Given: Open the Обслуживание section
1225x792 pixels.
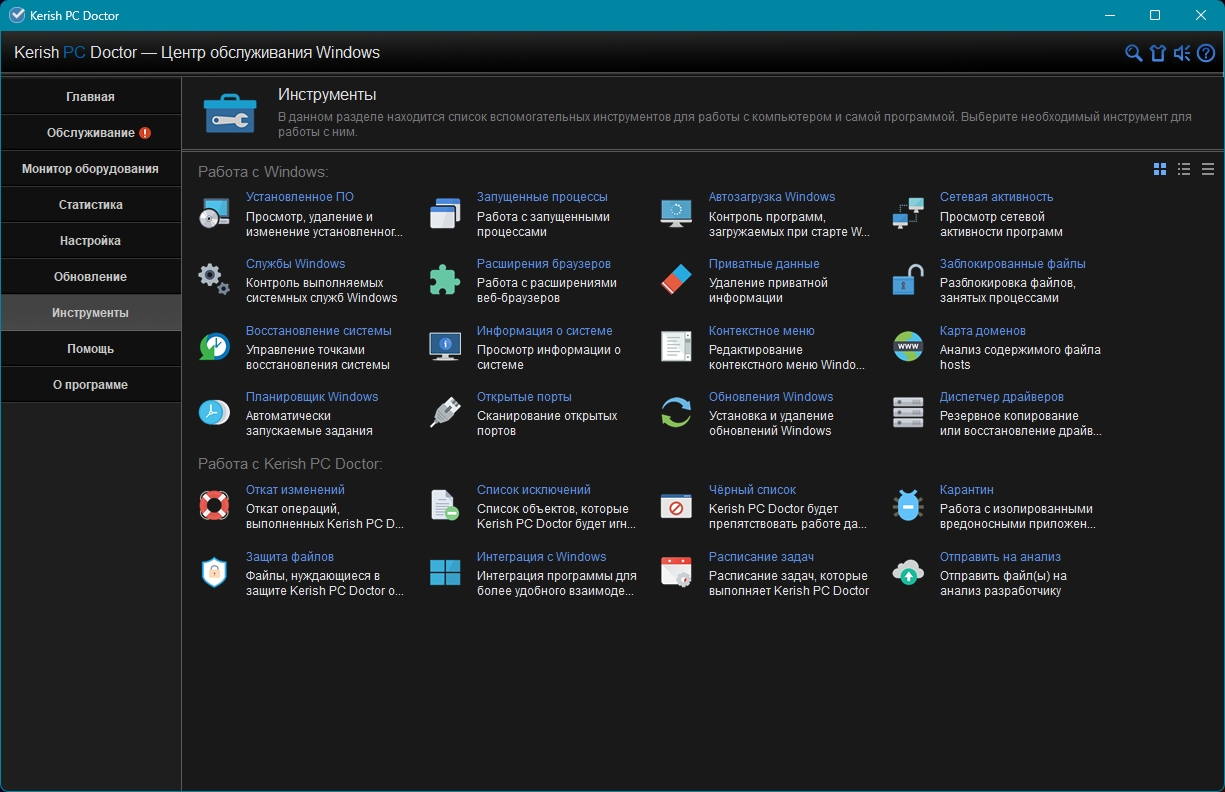Looking at the screenshot, I should point(91,133).
